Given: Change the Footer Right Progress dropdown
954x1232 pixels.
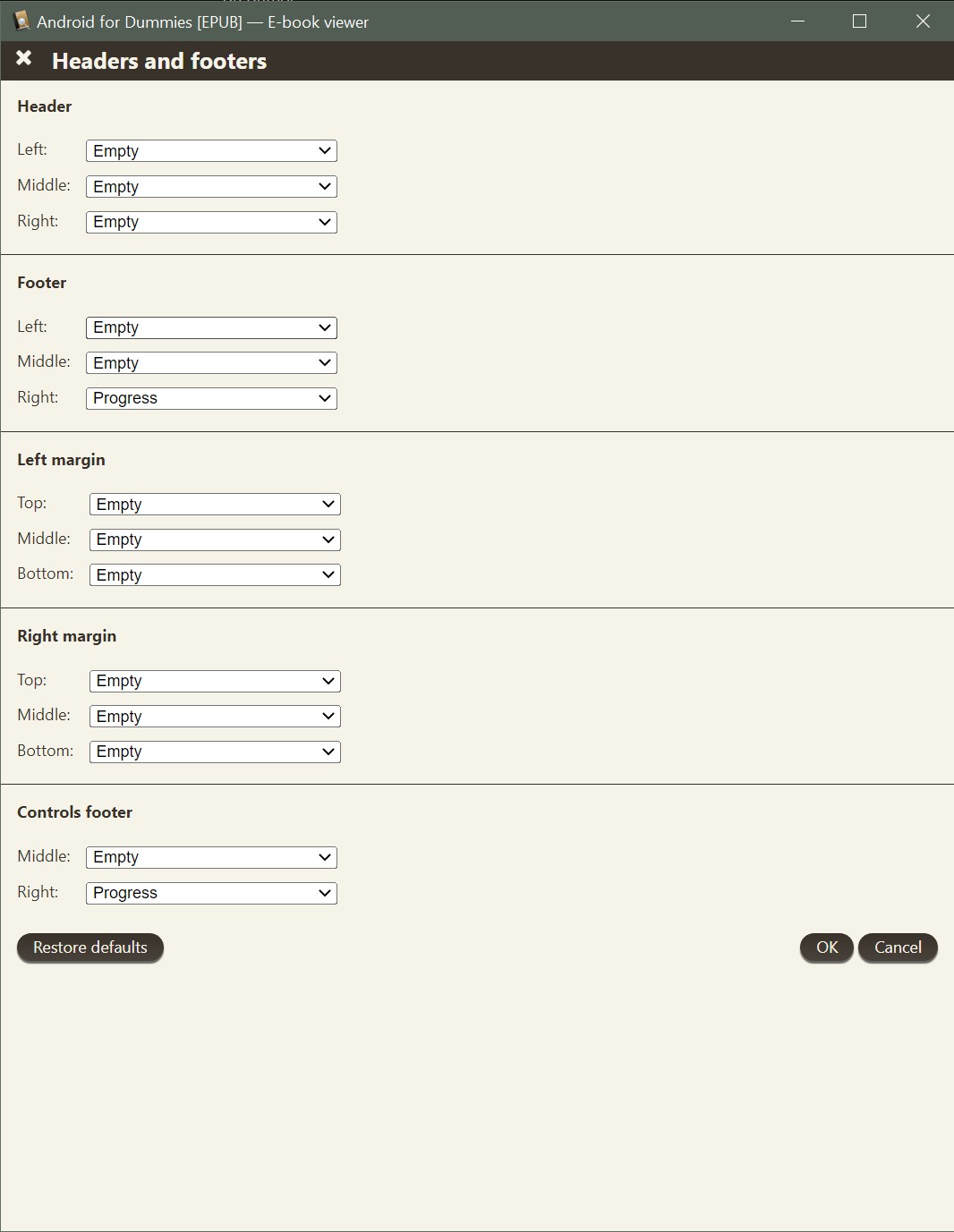Looking at the screenshot, I should click(211, 398).
